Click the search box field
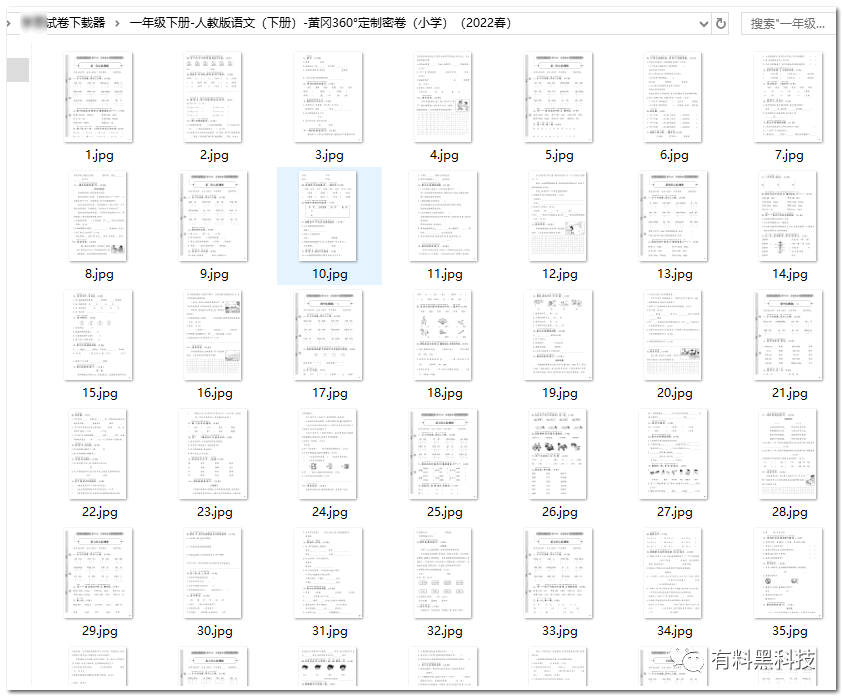The image size is (843, 697). tap(788, 24)
